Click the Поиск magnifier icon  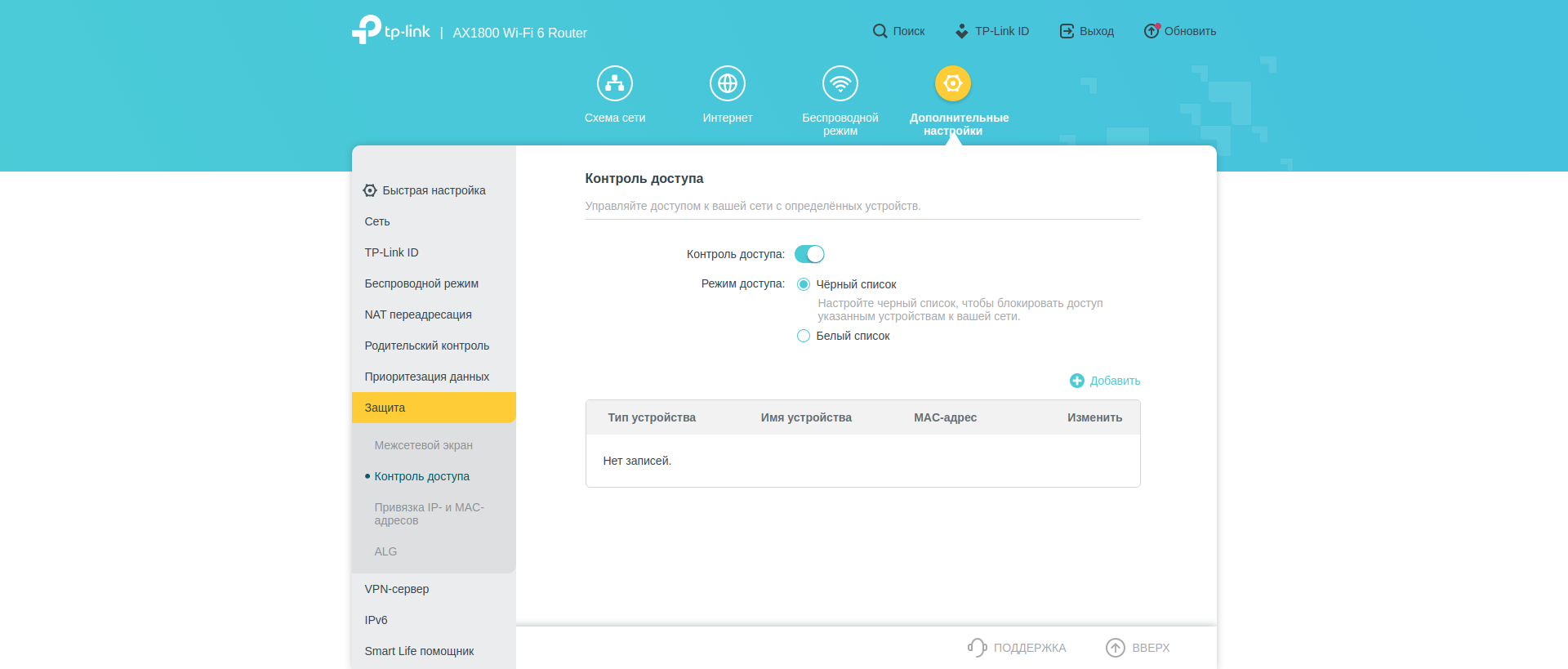click(880, 31)
